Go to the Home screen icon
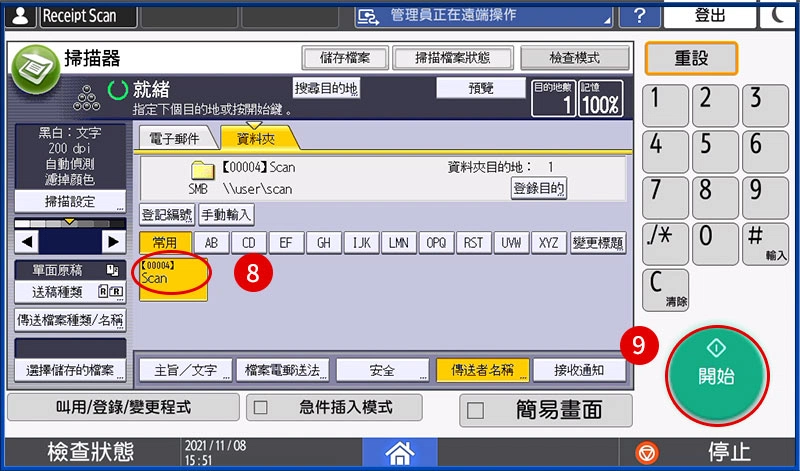The image size is (800, 471). point(400,453)
